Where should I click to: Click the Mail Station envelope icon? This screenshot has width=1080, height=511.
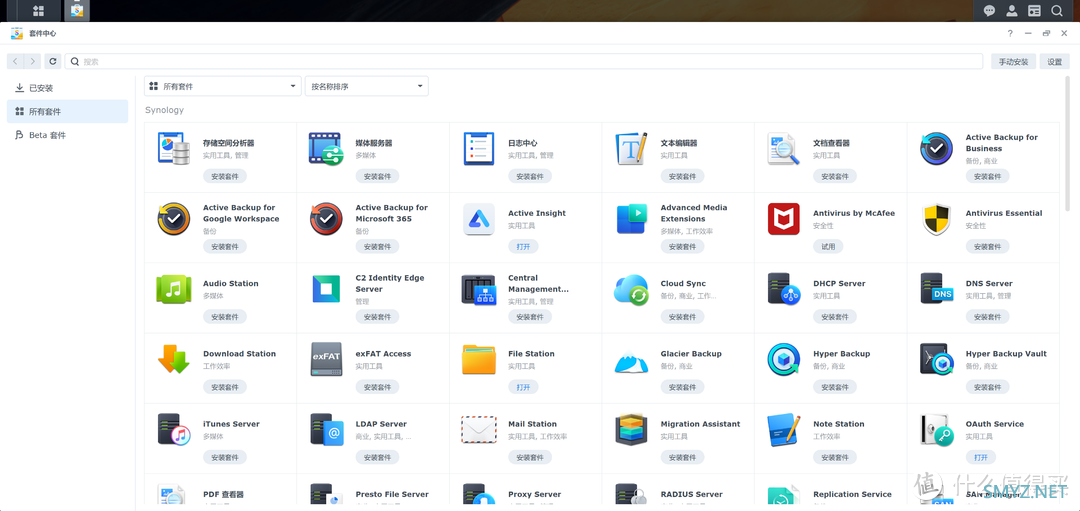(479, 430)
